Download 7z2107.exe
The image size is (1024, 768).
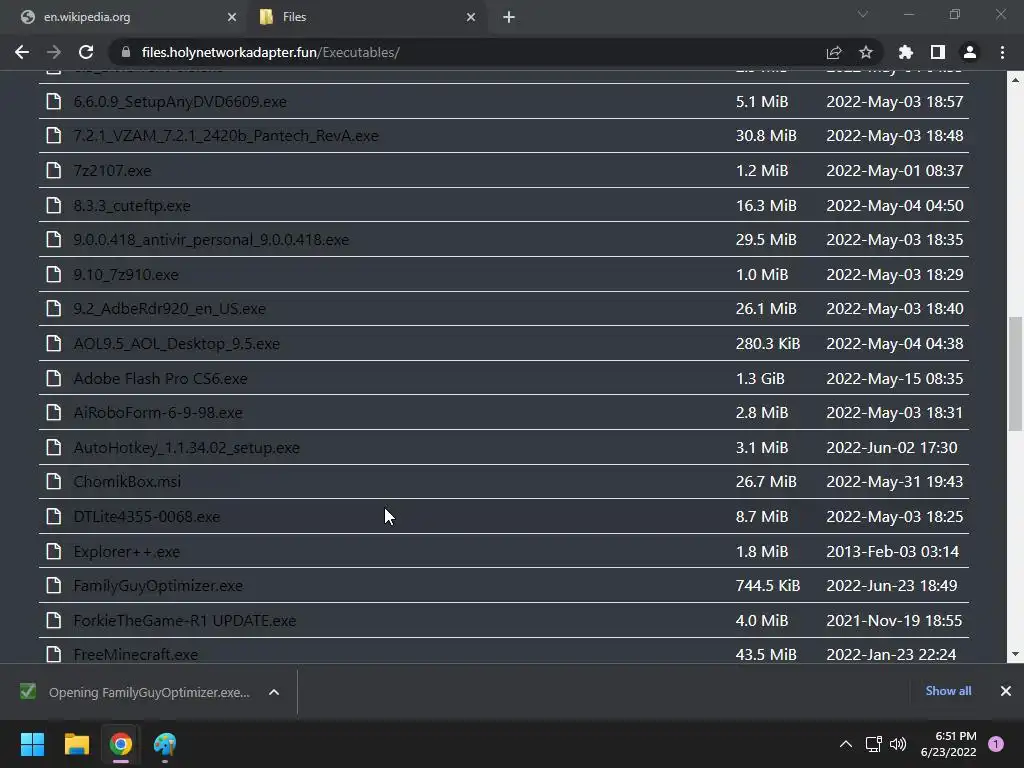(x=112, y=170)
